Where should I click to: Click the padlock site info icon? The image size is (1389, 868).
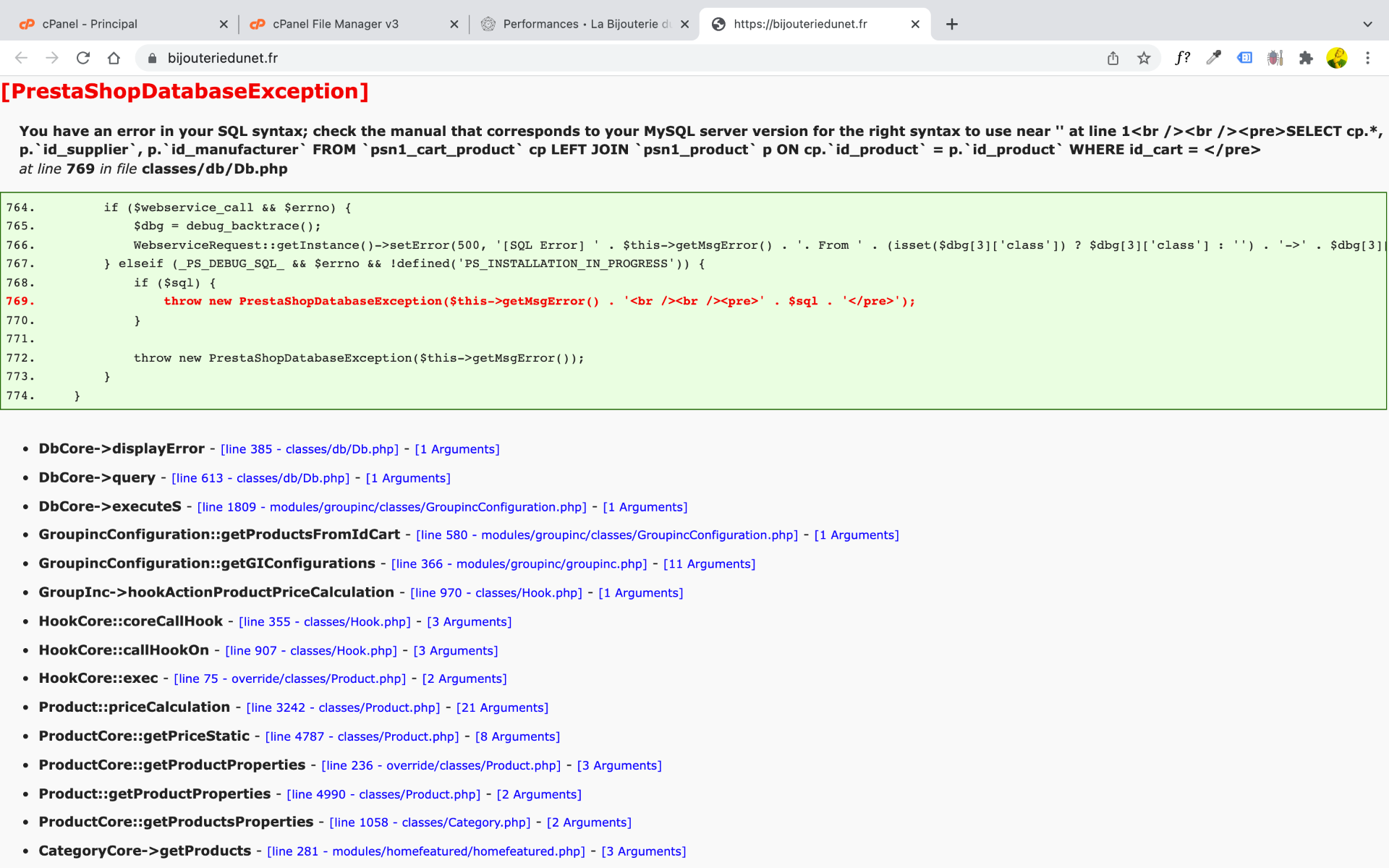pyautogui.click(x=152, y=58)
